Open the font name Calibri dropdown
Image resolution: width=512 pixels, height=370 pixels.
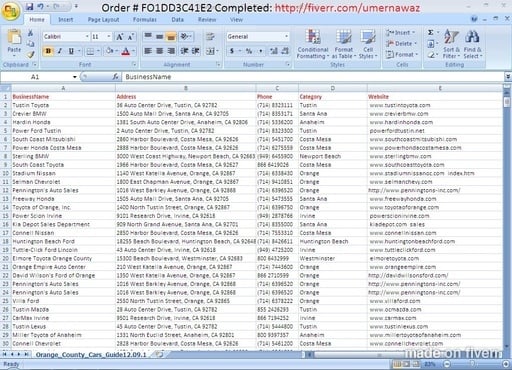pos(87,36)
